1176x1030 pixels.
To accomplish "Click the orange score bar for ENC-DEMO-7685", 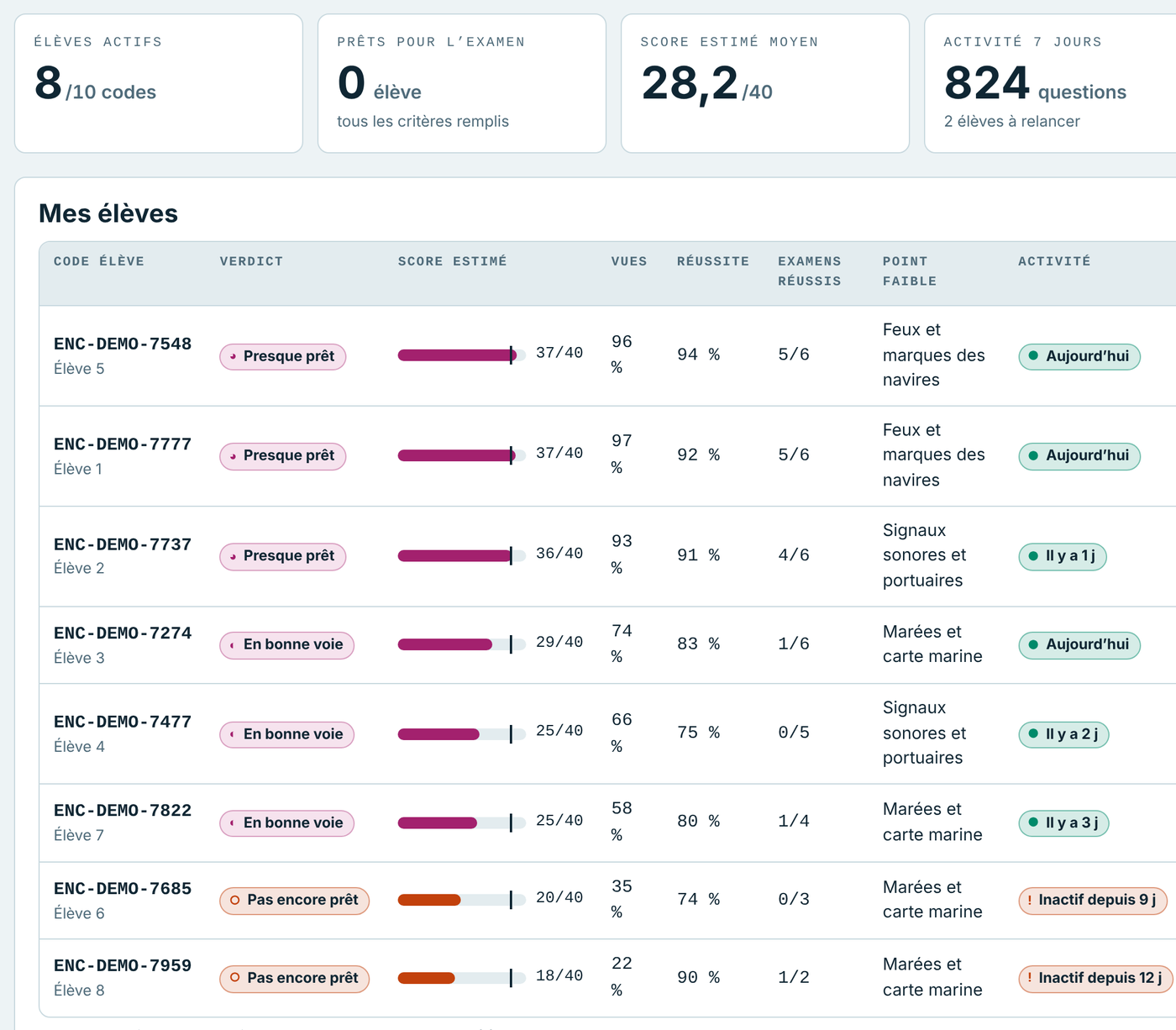I will click(x=462, y=900).
